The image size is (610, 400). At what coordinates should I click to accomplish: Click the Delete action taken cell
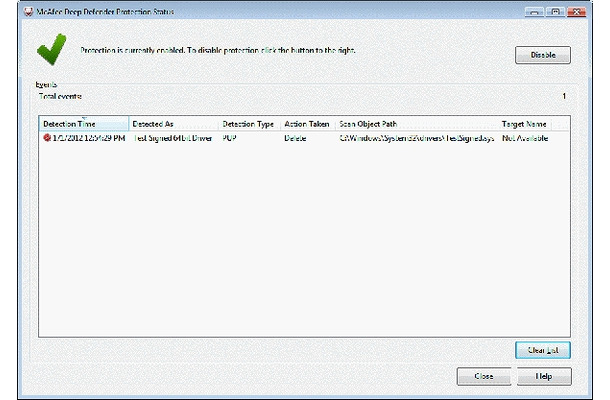point(295,138)
